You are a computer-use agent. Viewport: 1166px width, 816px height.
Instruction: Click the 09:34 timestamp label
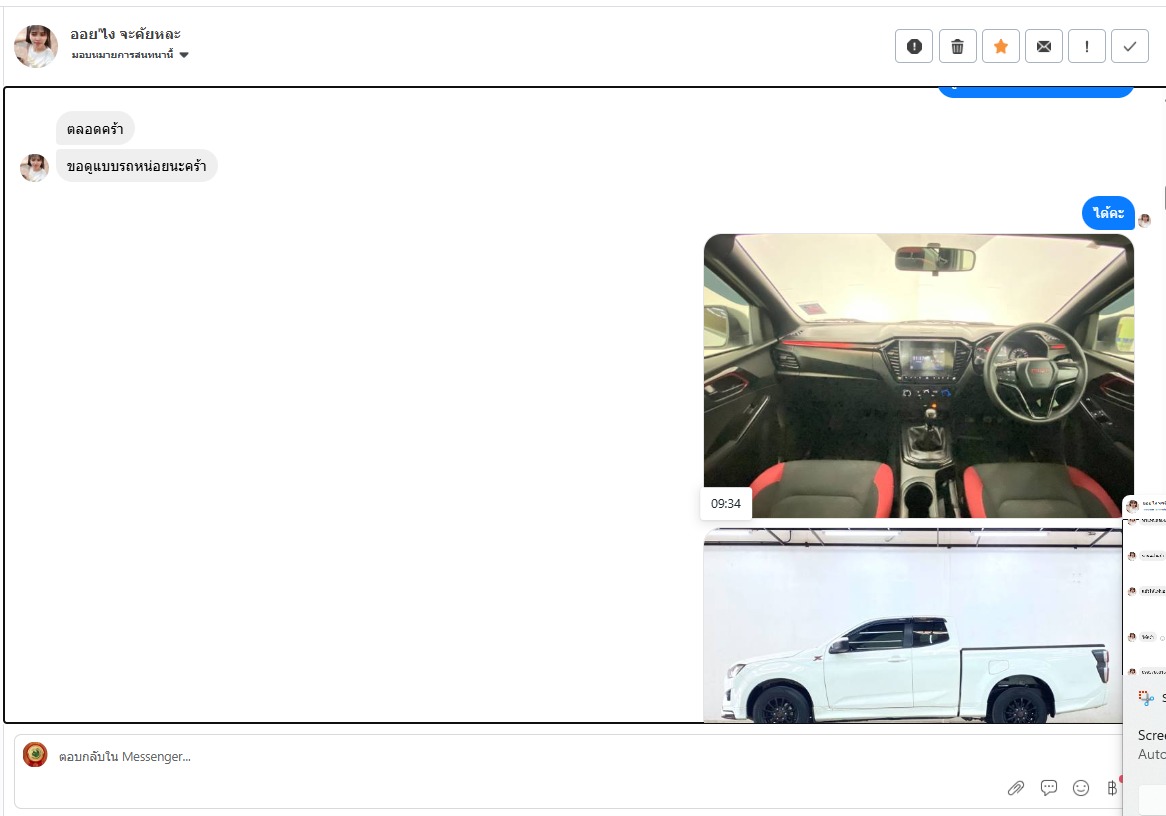(726, 504)
